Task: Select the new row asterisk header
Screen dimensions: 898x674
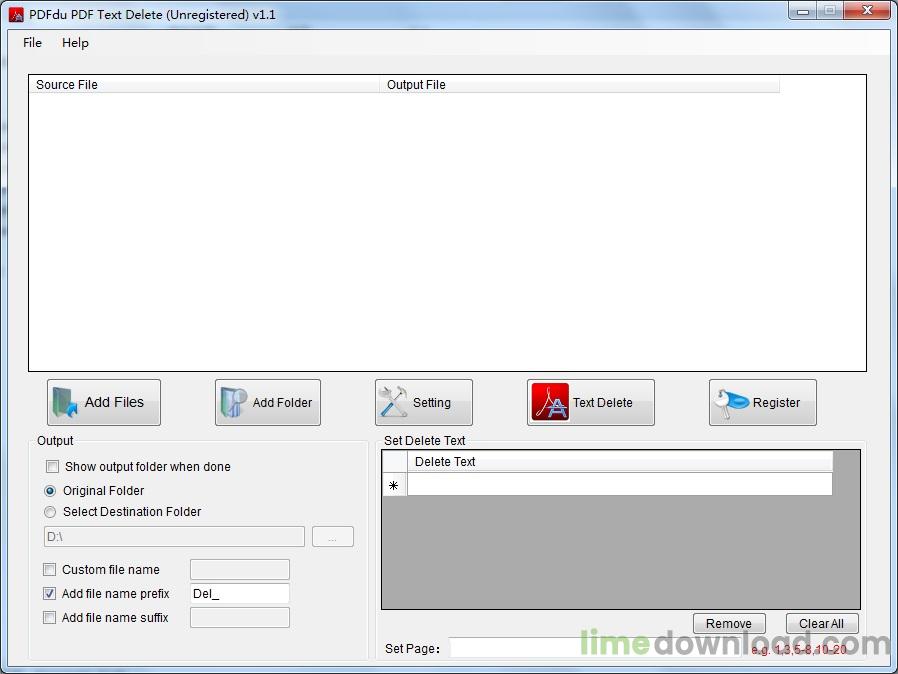Action: [394, 485]
